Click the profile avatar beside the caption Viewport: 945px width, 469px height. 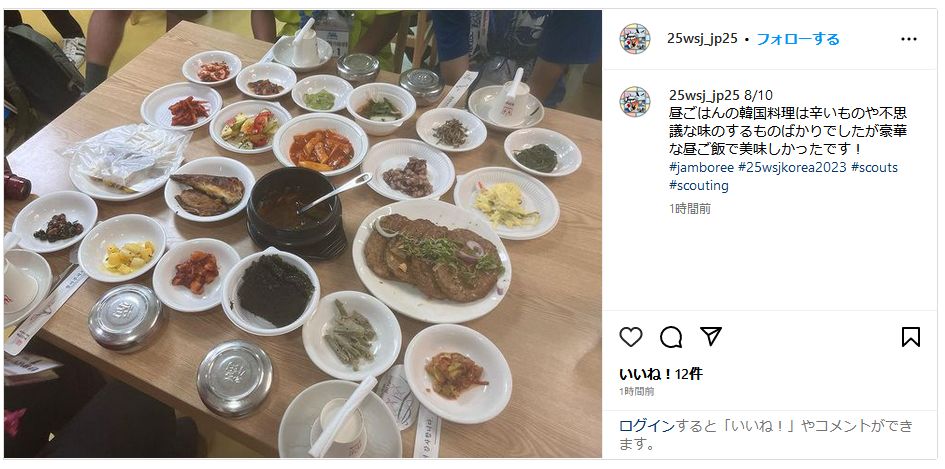(635, 101)
